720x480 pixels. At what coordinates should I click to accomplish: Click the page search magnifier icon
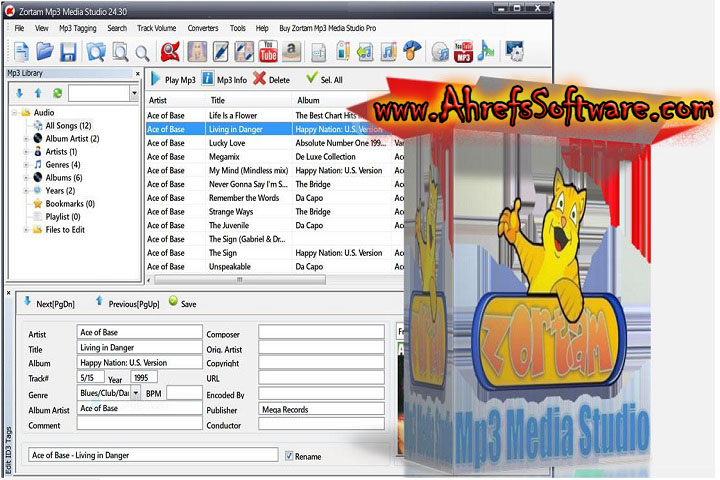click(x=120, y=51)
